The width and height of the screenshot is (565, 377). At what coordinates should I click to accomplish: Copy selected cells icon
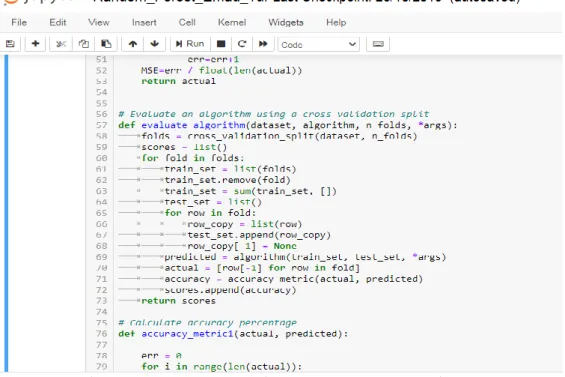84,44
